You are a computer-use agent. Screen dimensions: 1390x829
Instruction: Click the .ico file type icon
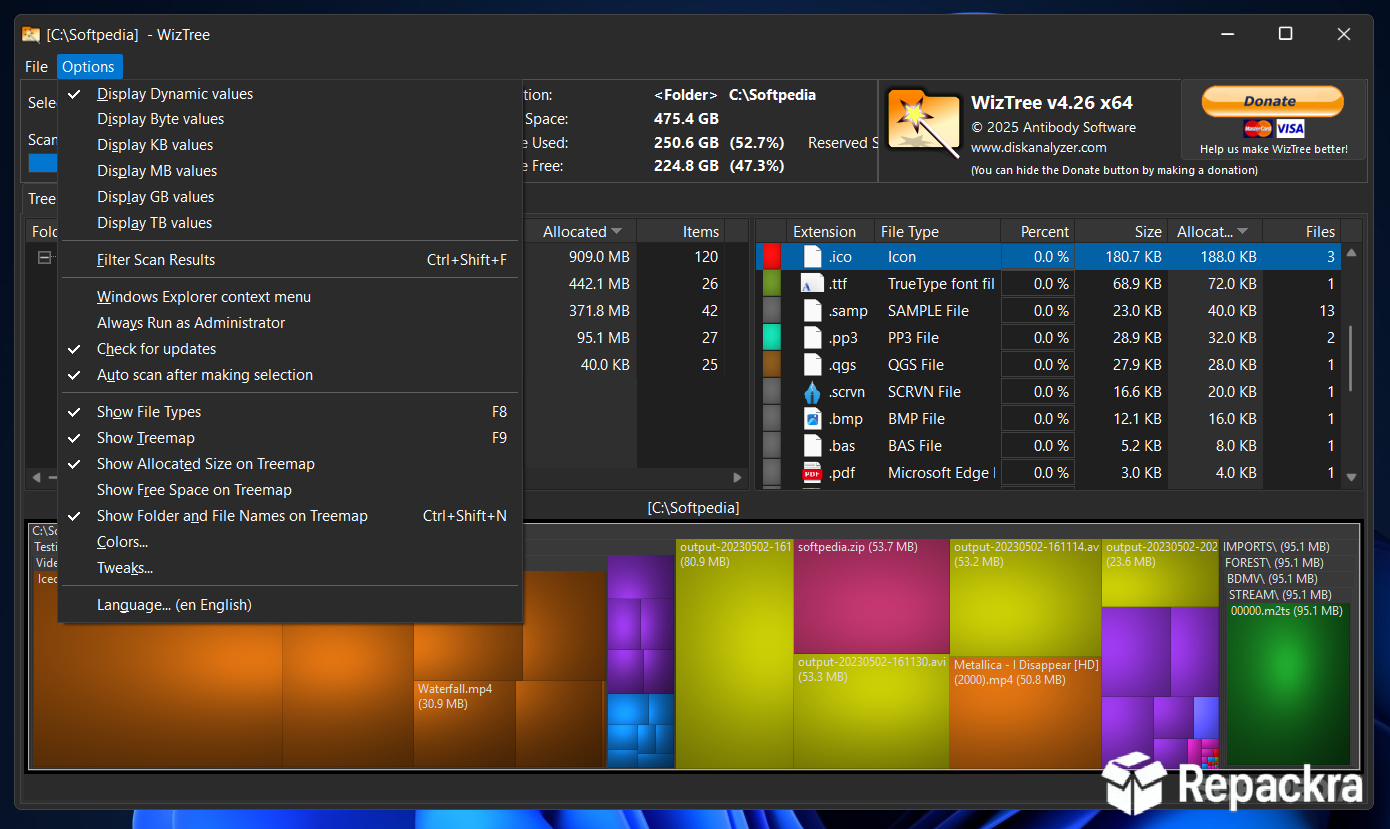coord(812,257)
